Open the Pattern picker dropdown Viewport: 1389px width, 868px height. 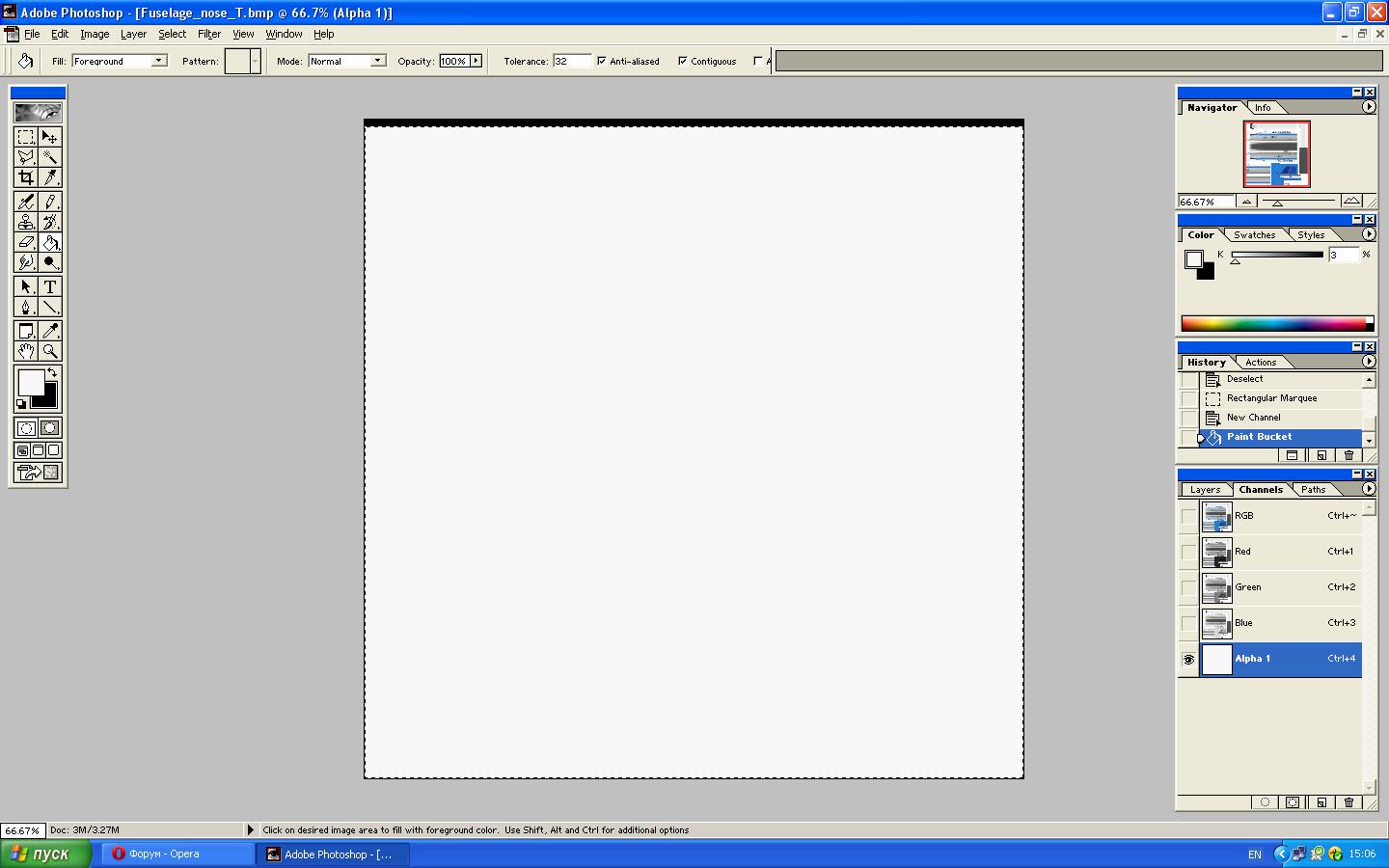point(255,61)
